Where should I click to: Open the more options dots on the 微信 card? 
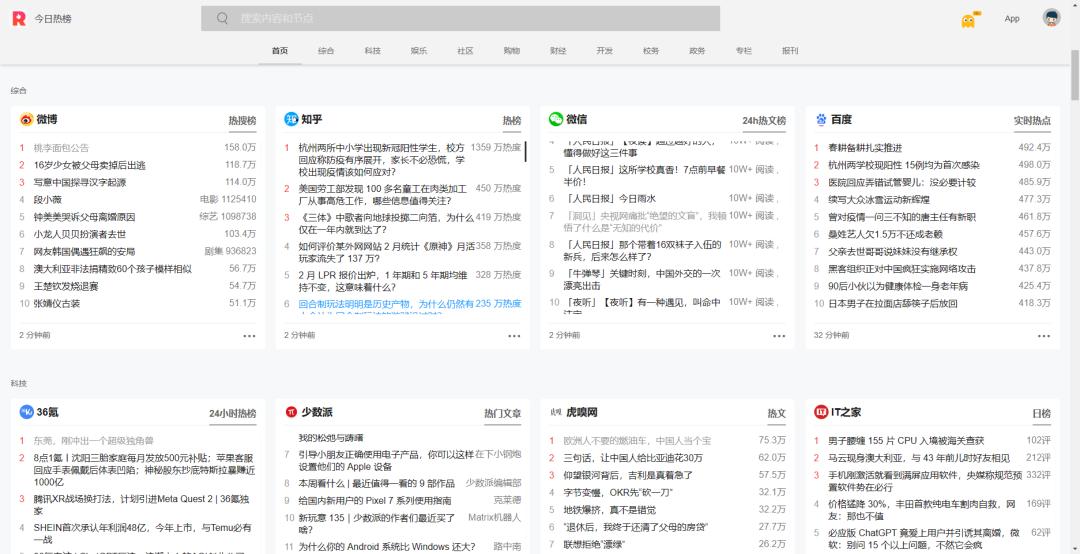tap(779, 336)
